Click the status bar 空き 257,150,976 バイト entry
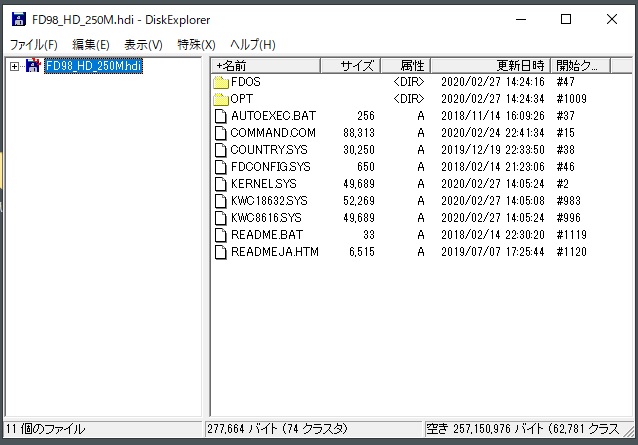 pyautogui.click(x=523, y=429)
